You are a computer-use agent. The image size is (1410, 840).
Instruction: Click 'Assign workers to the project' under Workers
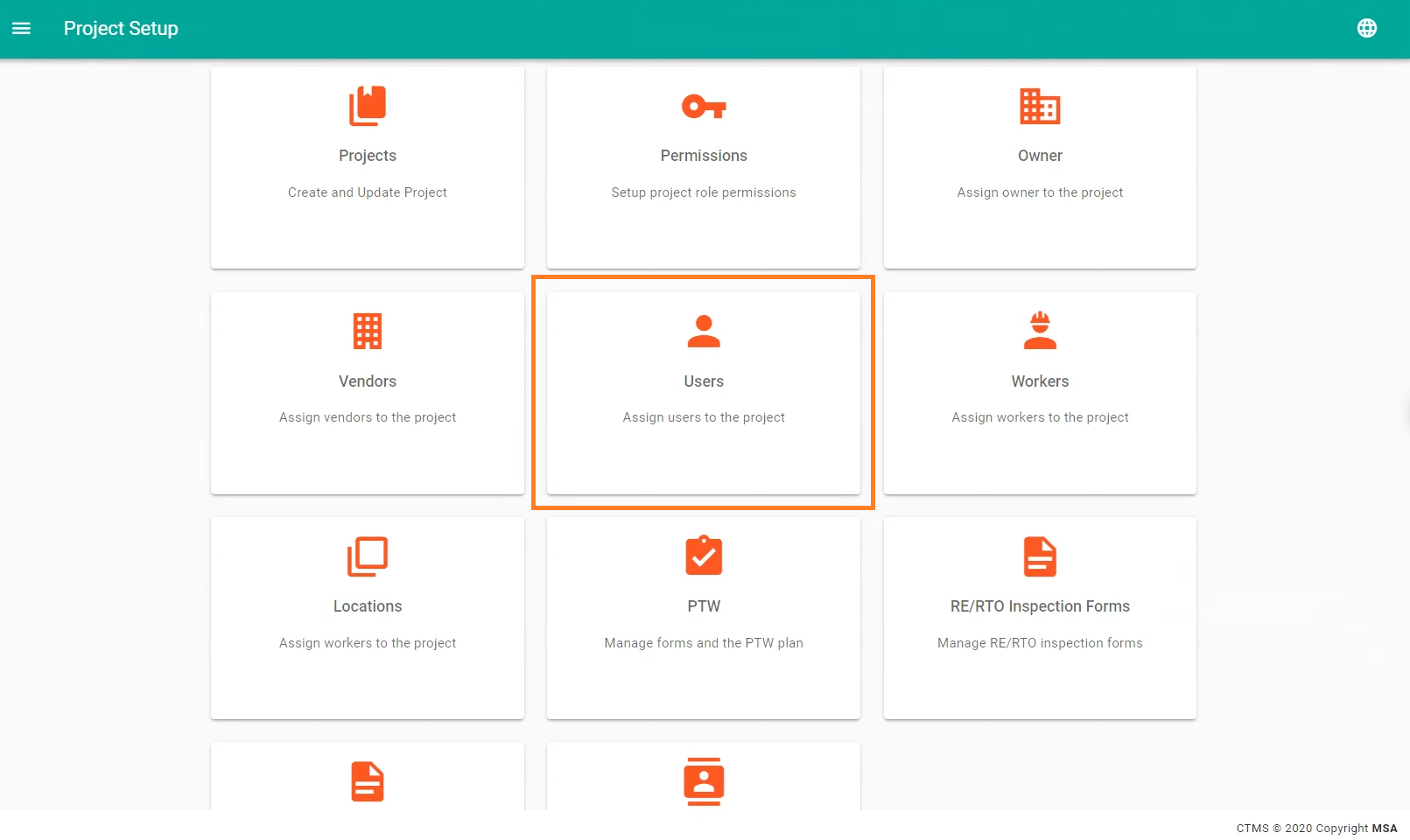click(1040, 417)
